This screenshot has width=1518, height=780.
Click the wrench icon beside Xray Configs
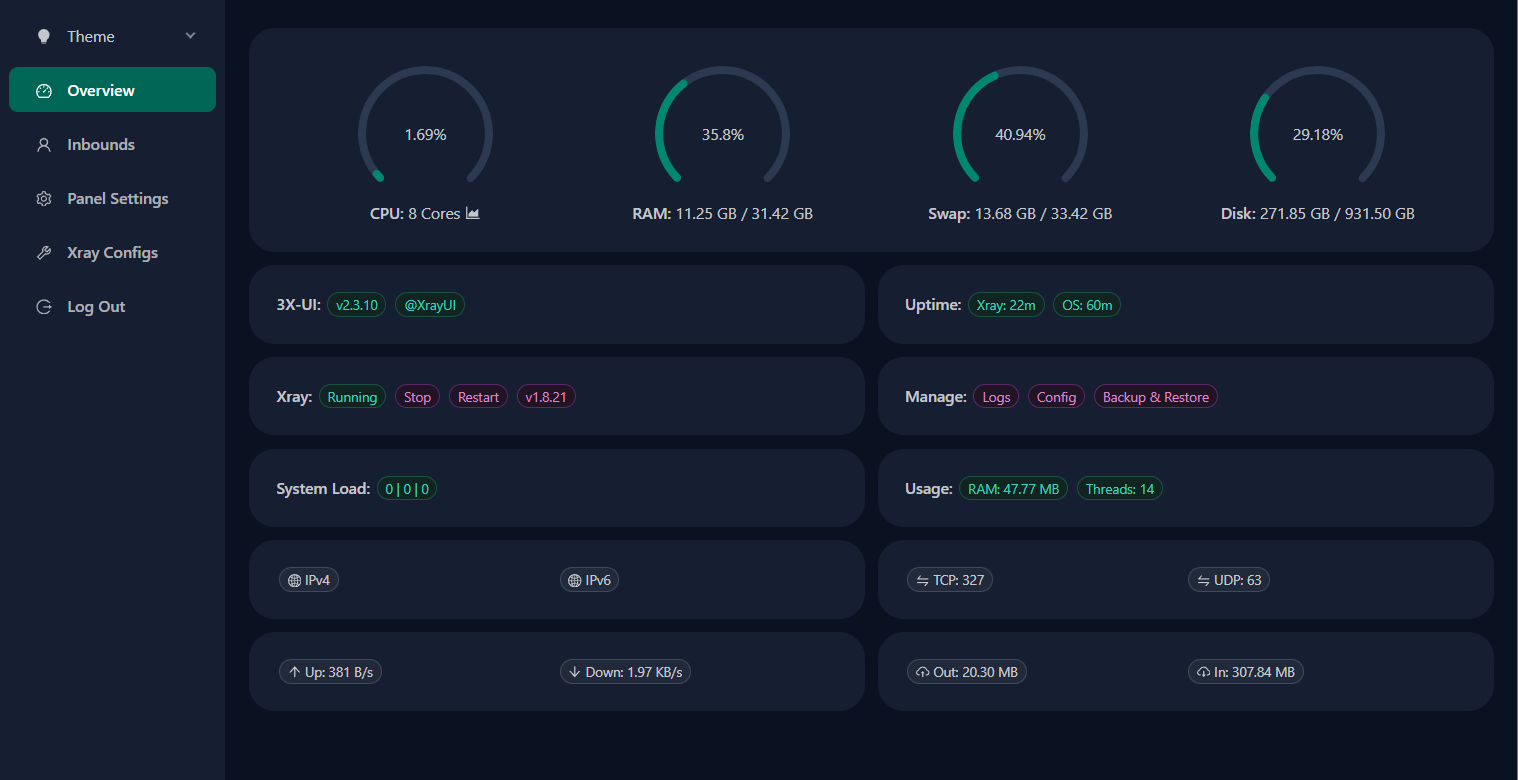[x=43, y=253]
